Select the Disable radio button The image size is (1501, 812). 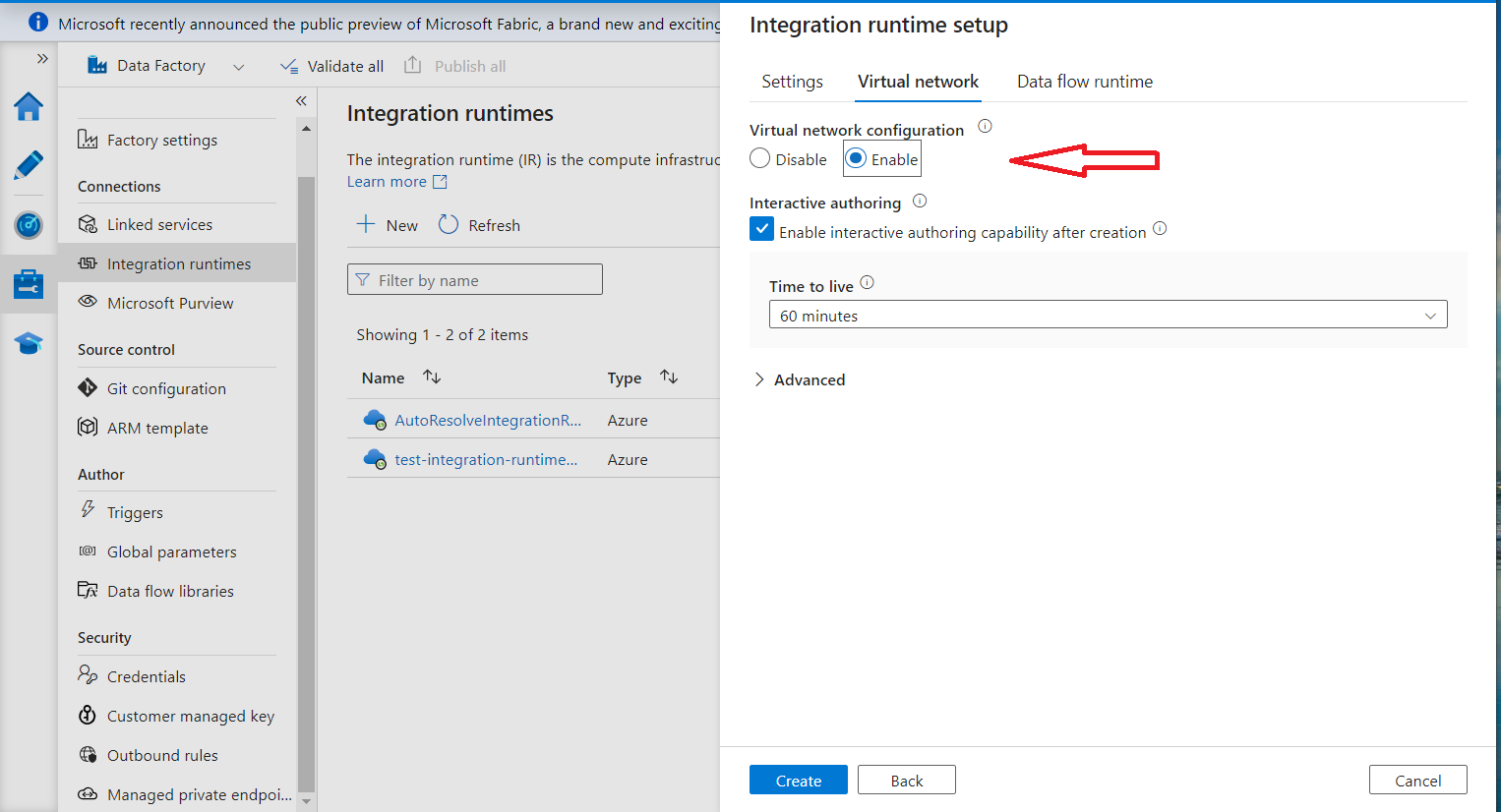pyautogui.click(x=760, y=158)
